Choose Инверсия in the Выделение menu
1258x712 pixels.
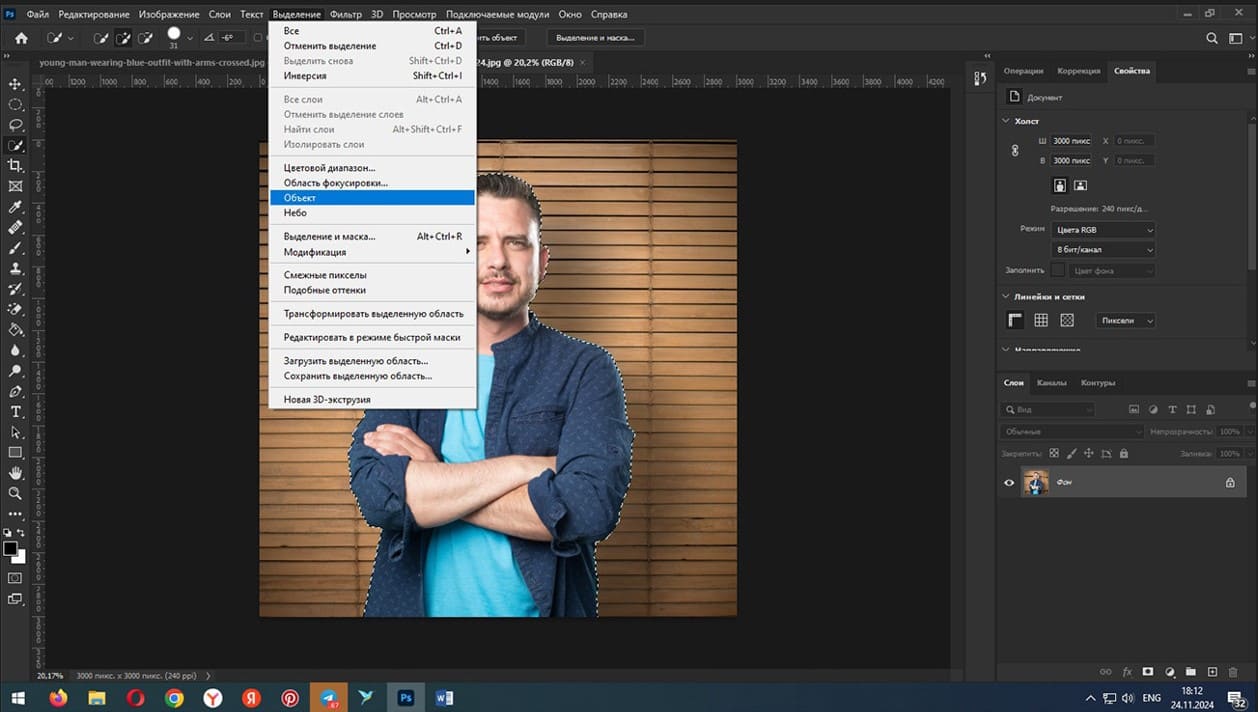pos(372,76)
